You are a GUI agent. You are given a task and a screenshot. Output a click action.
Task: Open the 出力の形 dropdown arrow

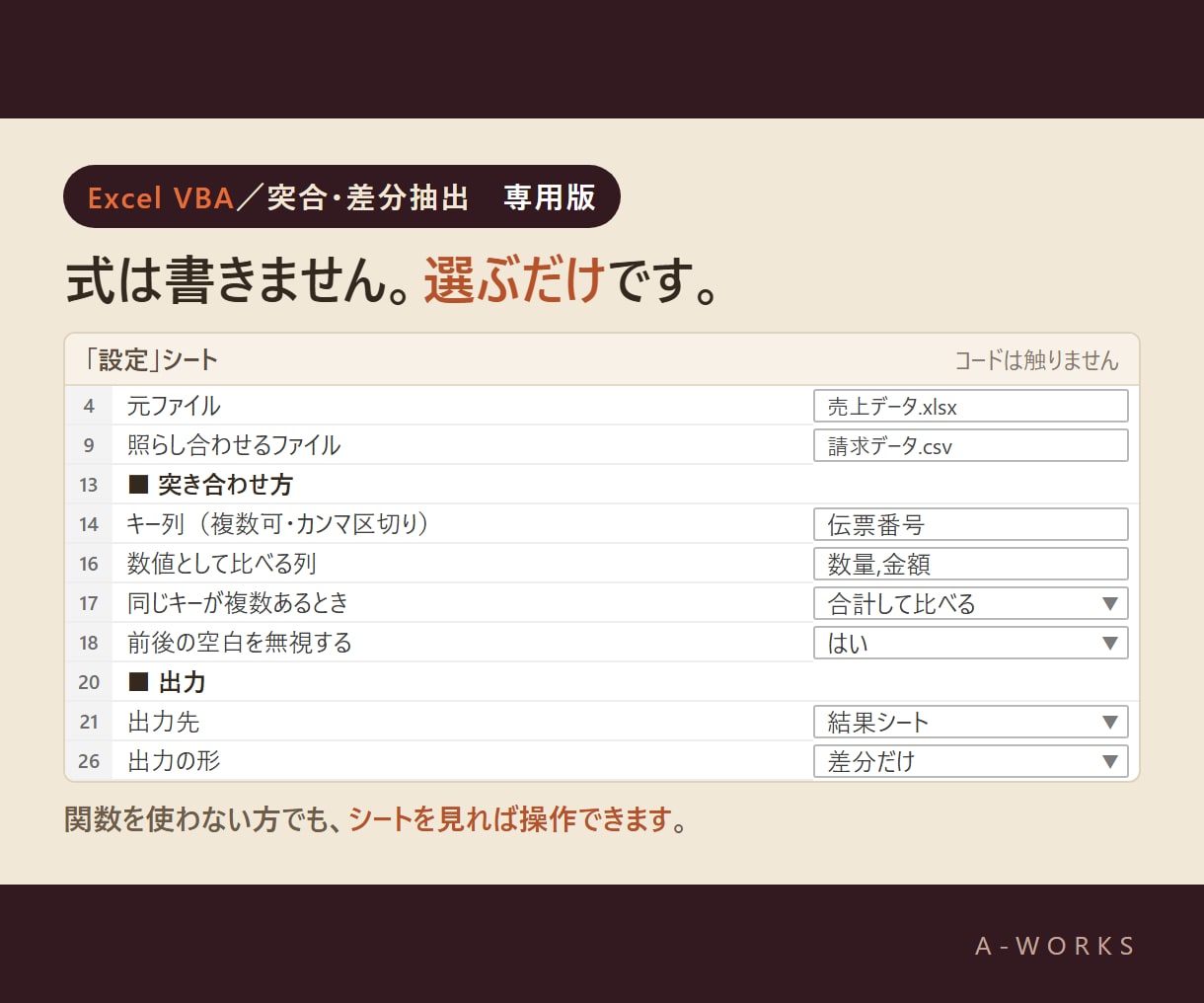click(x=1110, y=761)
